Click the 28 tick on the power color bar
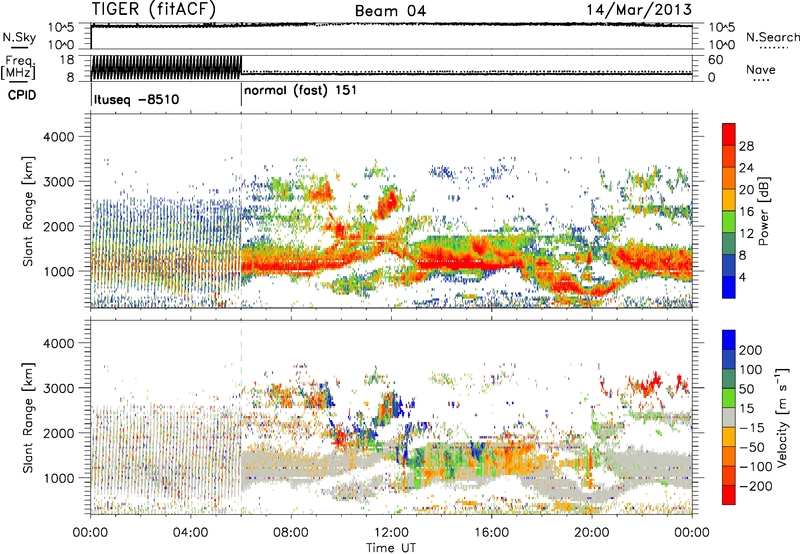This screenshot has width=800, height=554. [x=746, y=146]
